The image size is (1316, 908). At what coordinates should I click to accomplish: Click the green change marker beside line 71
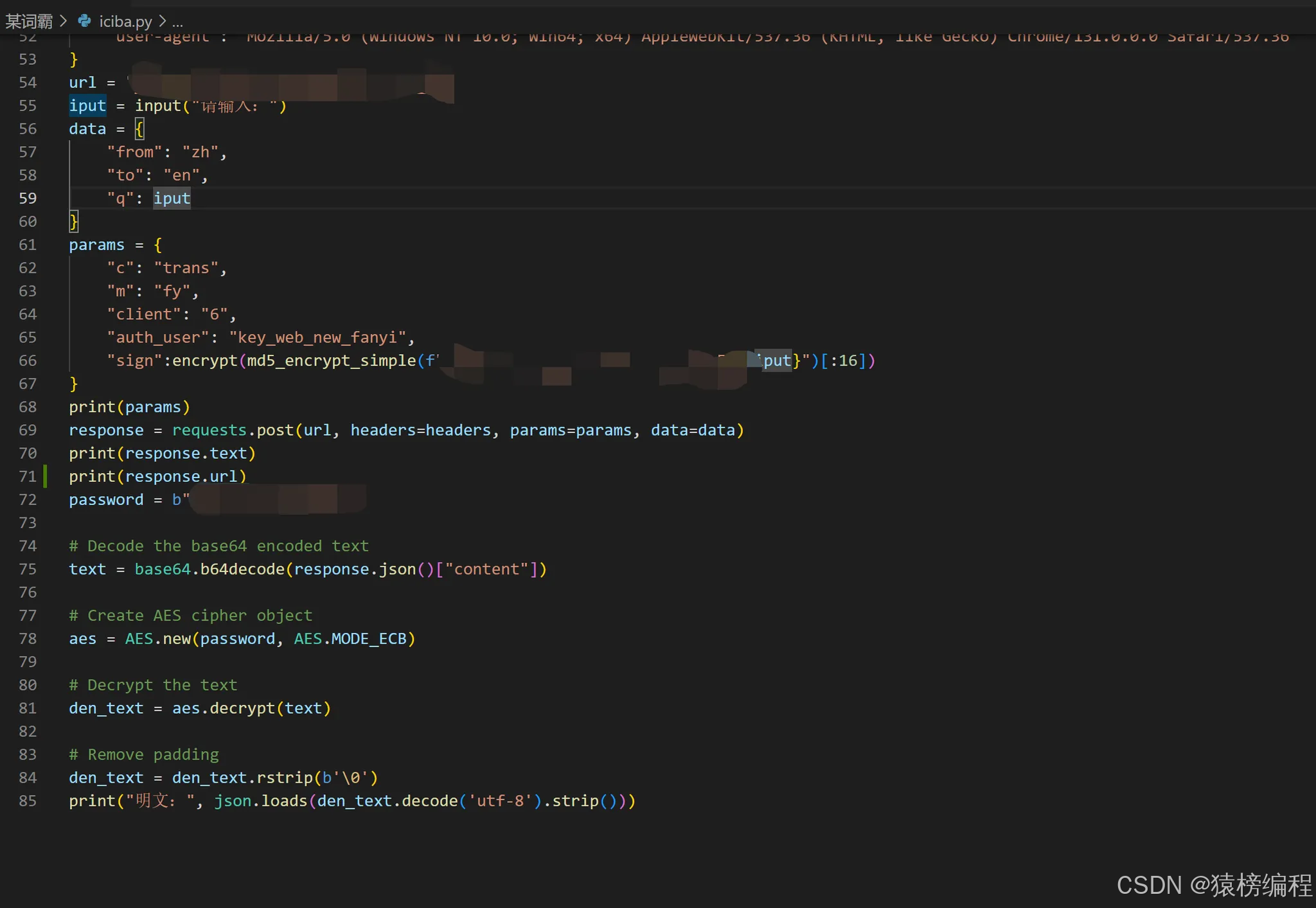point(45,476)
